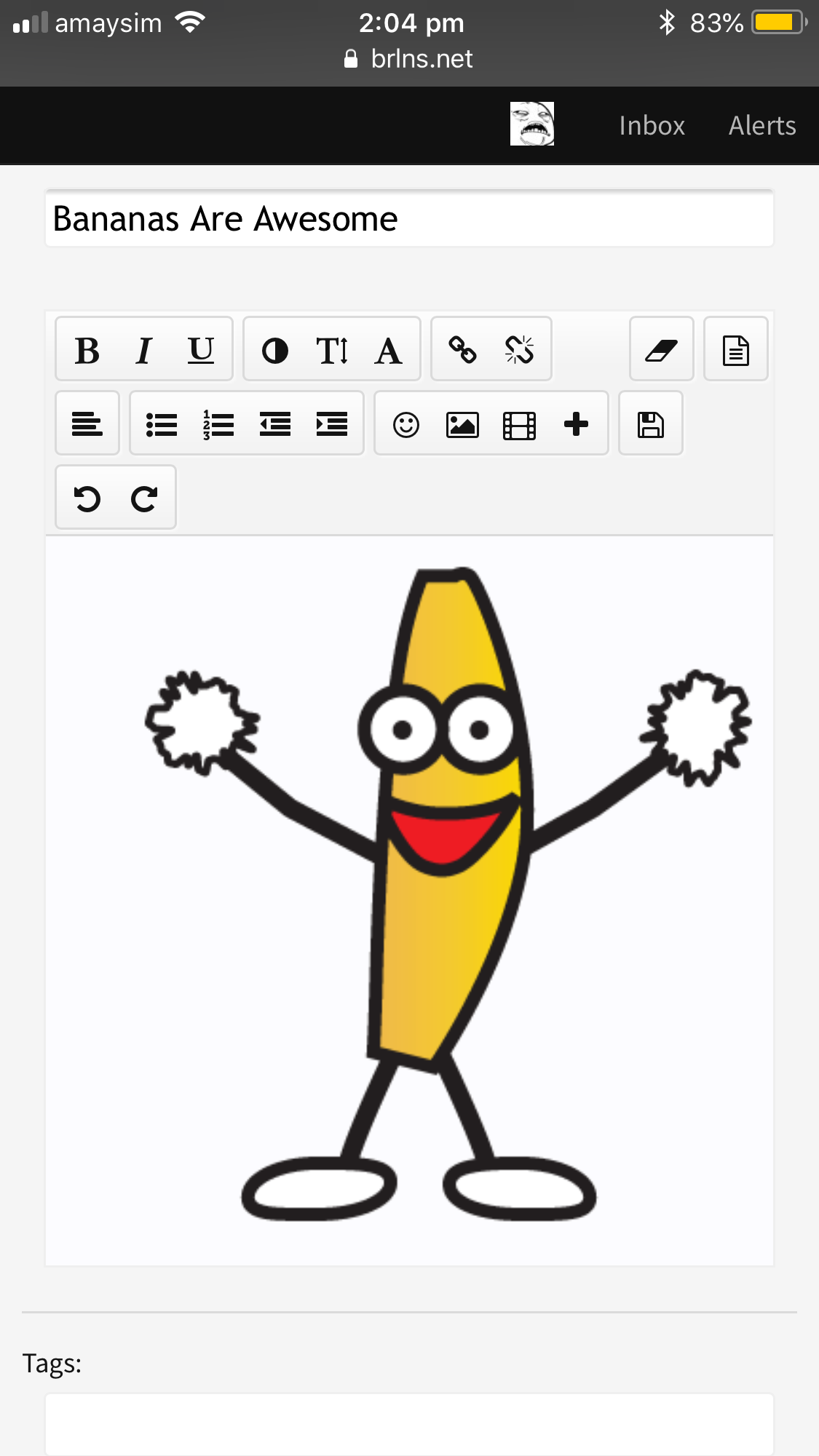Undo the last edit

coord(87,498)
